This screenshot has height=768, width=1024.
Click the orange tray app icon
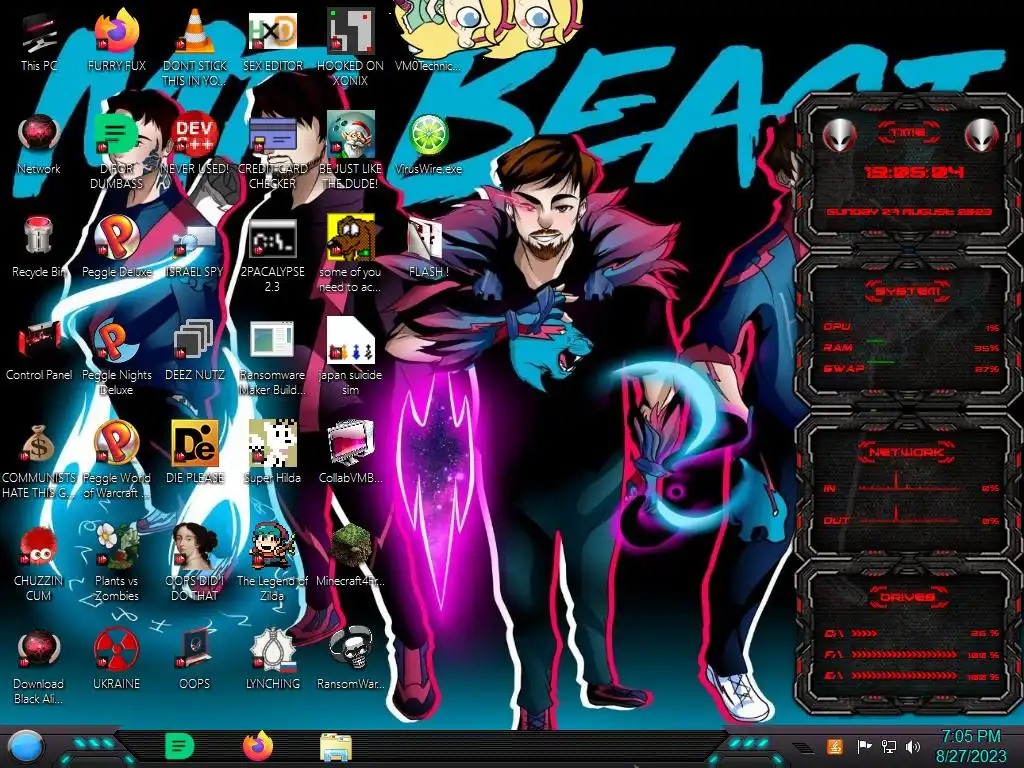tap(835, 746)
